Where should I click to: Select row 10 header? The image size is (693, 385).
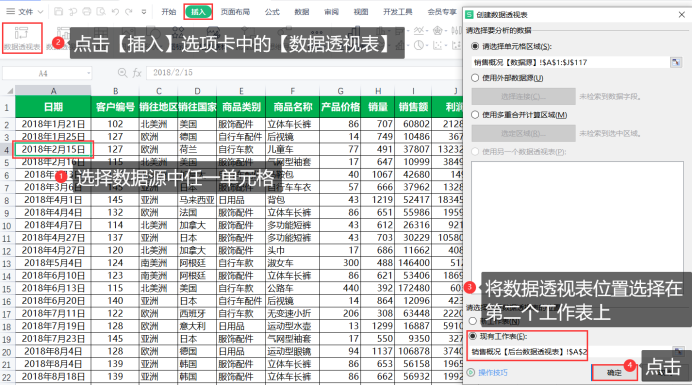[7, 225]
